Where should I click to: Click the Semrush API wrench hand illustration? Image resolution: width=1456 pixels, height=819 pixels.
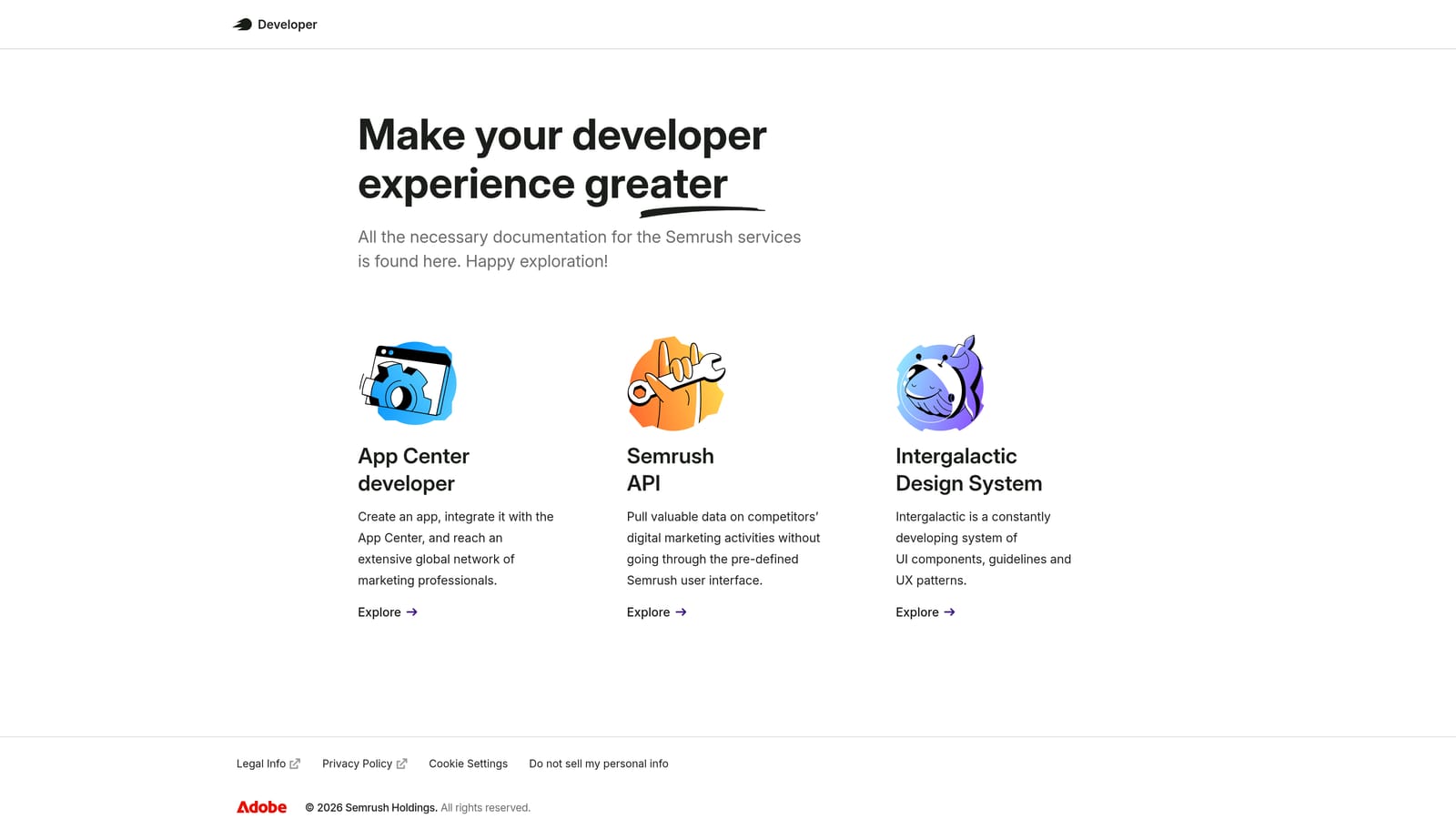coord(676,383)
